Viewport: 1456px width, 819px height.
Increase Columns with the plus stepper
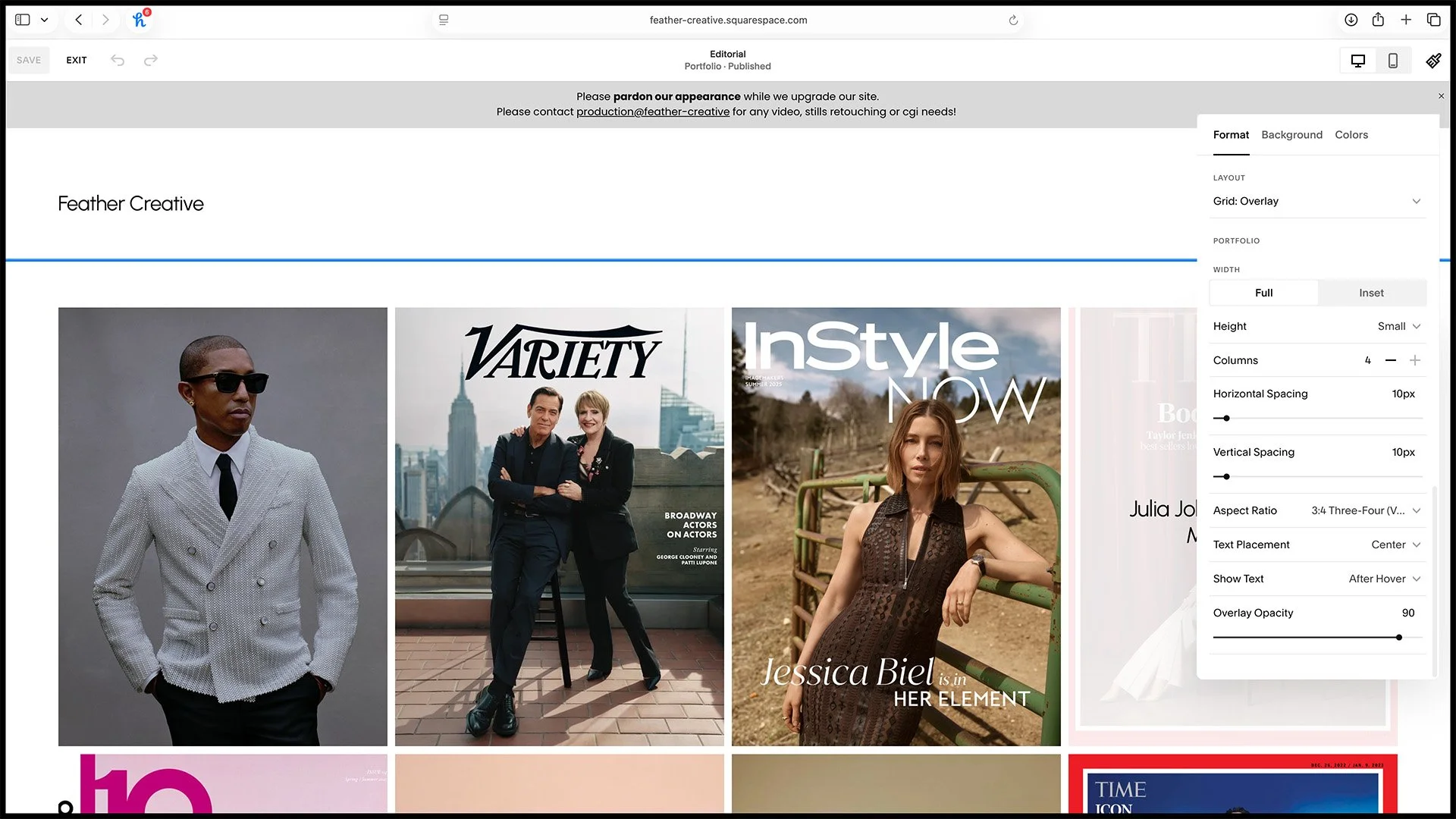click(1415, 360)
